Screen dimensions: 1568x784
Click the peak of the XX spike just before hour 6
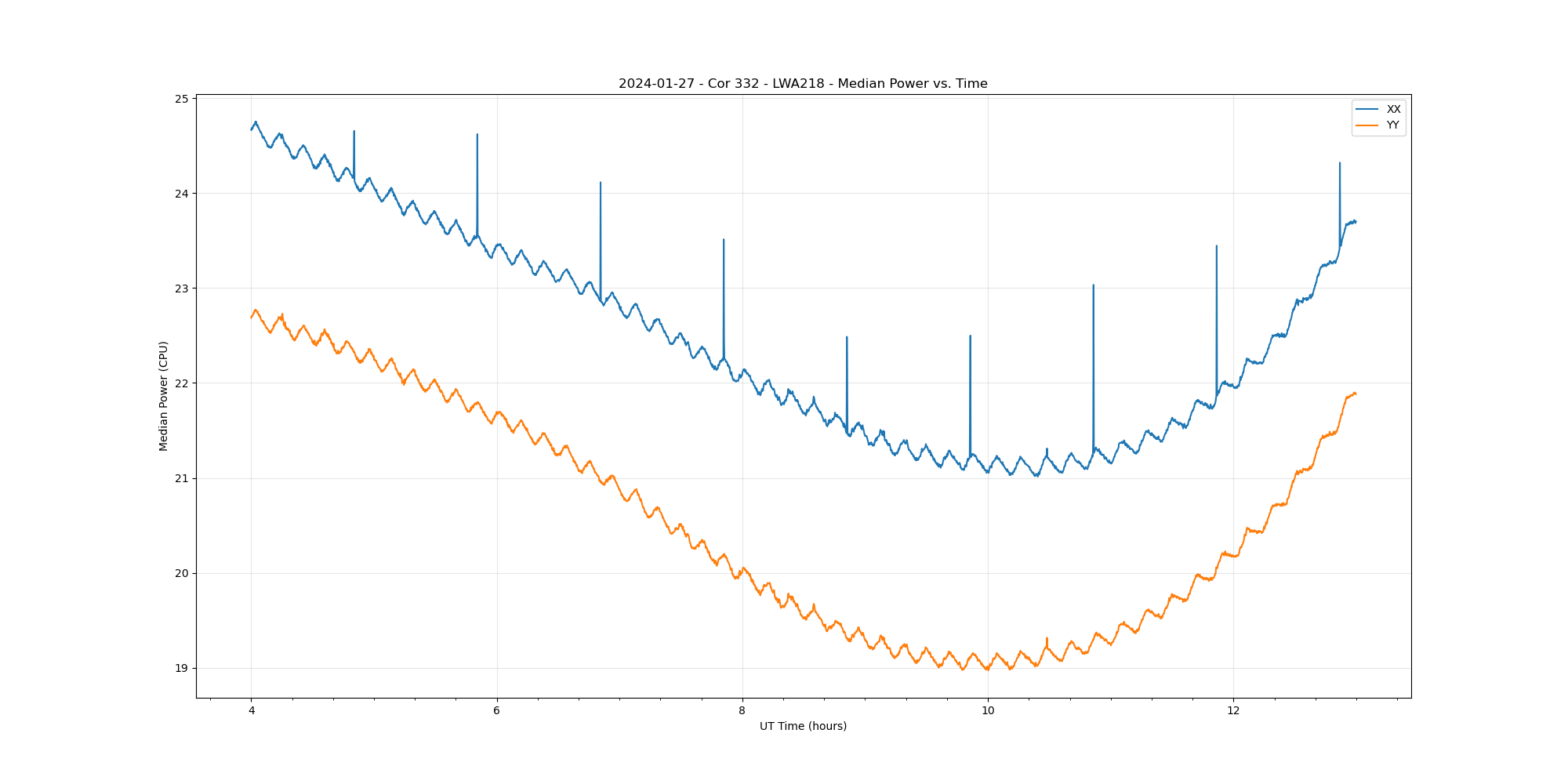point(477,135)
